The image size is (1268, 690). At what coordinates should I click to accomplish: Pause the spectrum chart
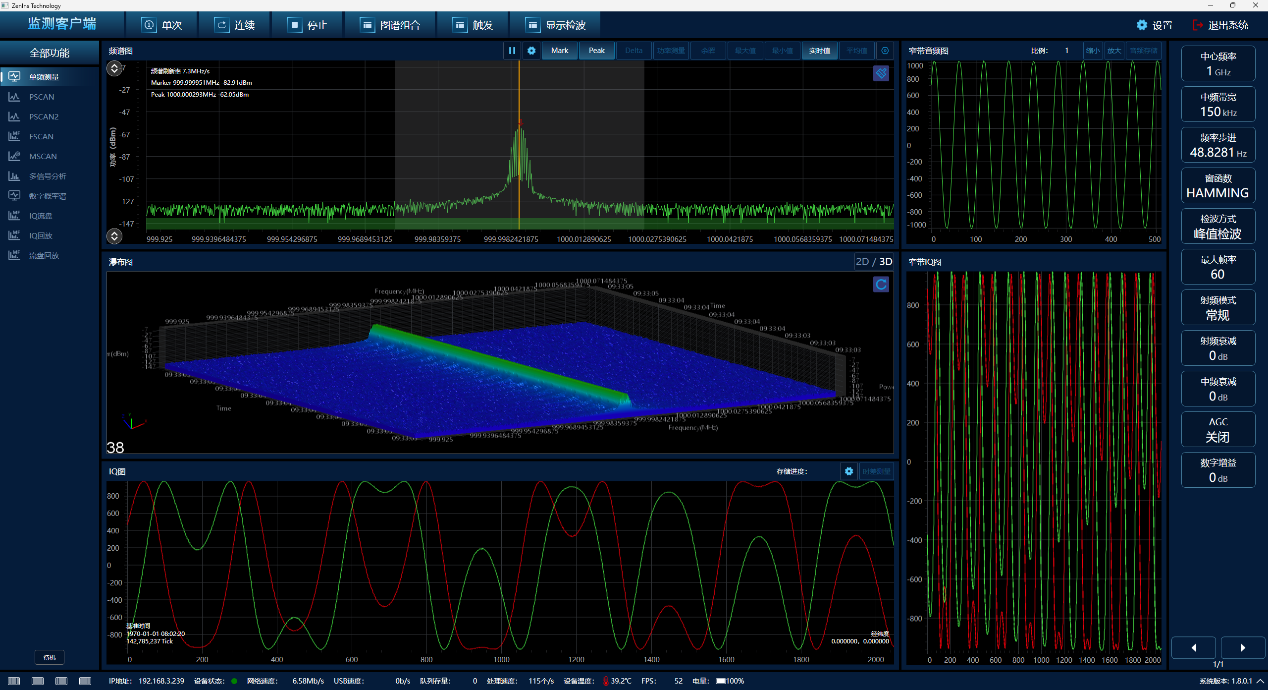(512, 50)
